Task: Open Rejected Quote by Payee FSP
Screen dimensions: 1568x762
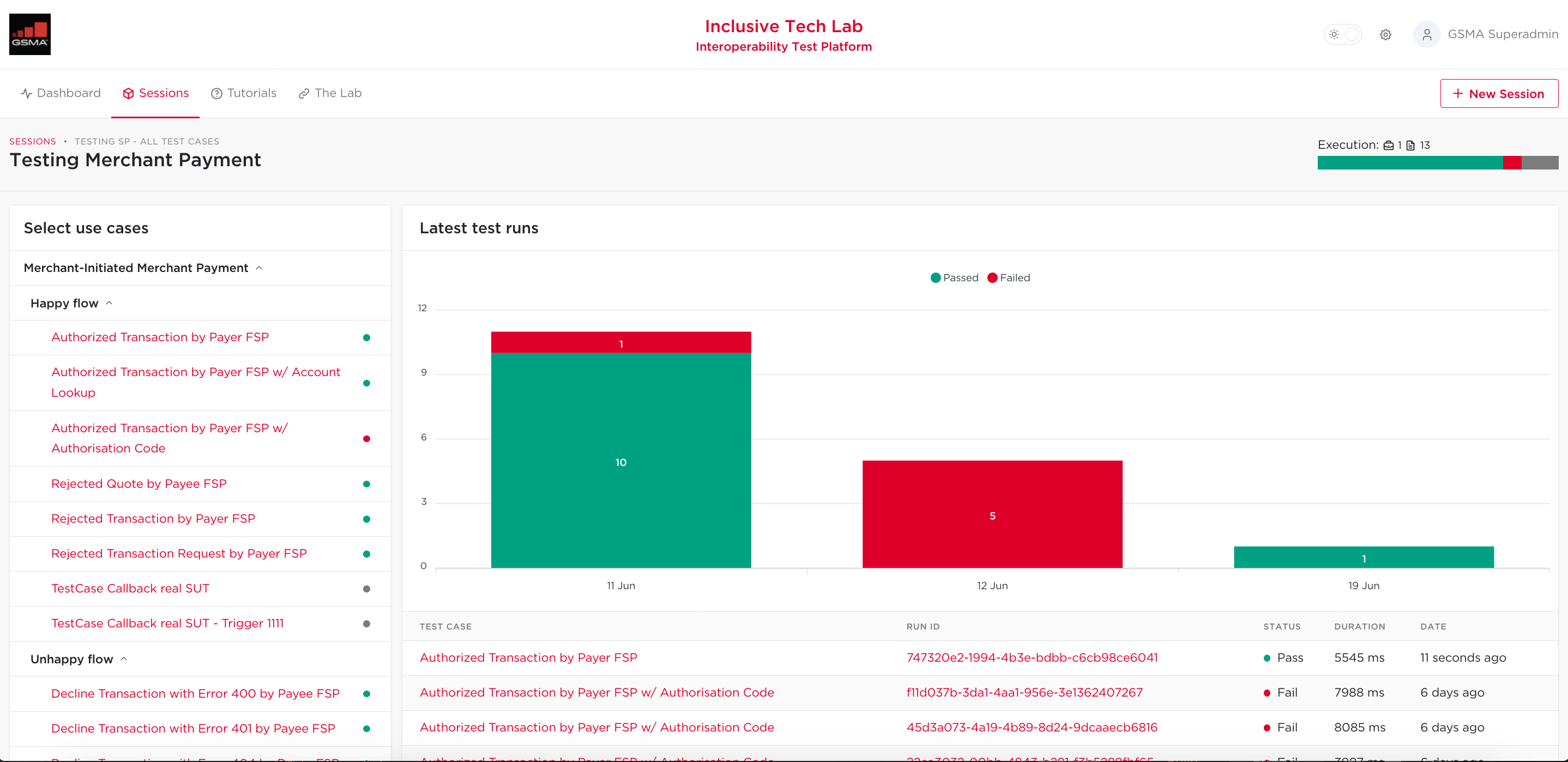Action: click(139, 484)
